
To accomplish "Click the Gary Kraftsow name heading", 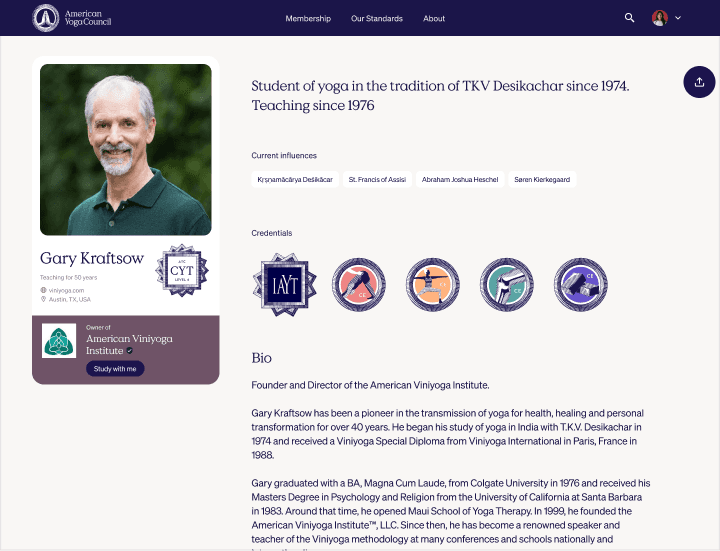I will tap(92, 259).
